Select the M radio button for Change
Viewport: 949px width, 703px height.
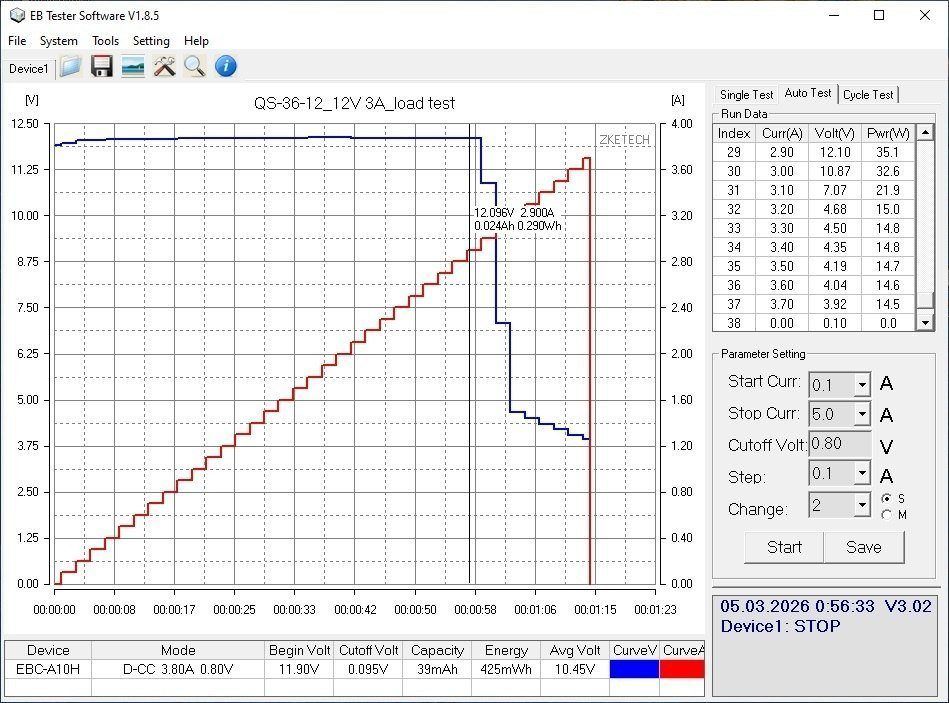click(x=886, y=515)
